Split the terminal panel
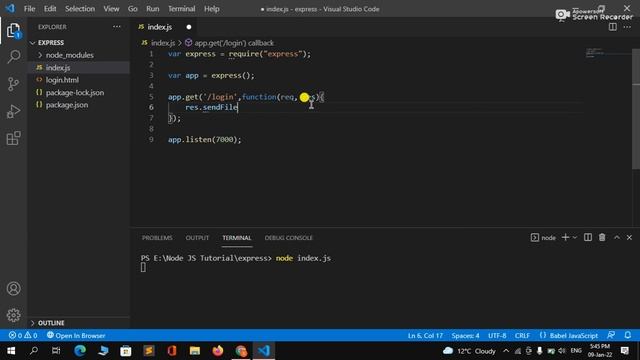Screen dimensions: 640x360 588,238
